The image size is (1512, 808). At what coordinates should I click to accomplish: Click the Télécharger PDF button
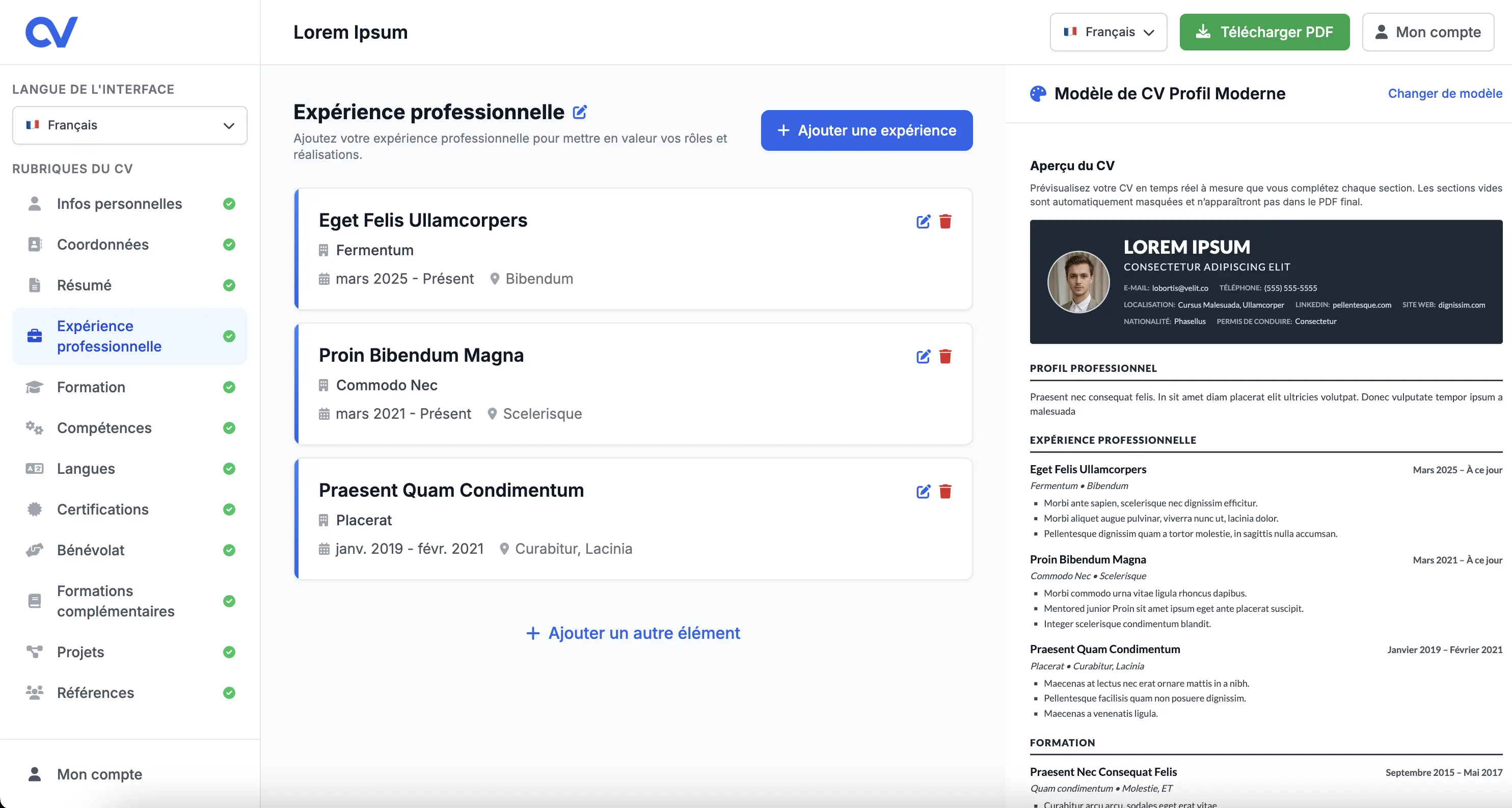1264,32
